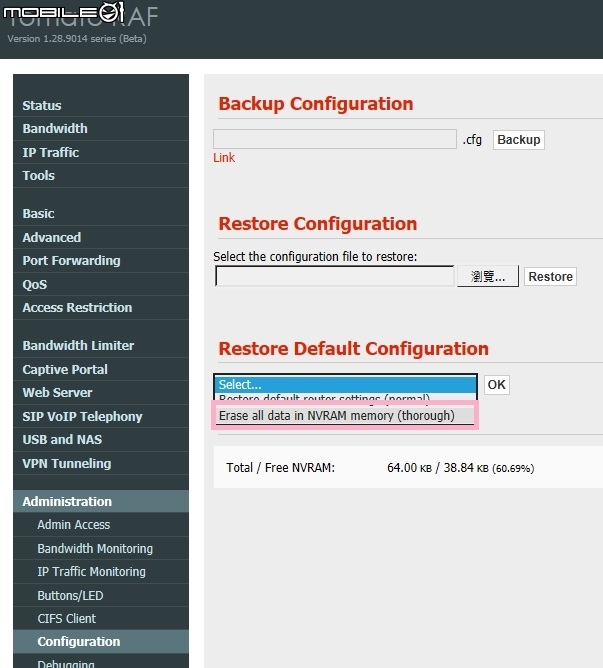Go to the Bandwidth section
This screenshot has width=603, height=668.
click(55, 129)
